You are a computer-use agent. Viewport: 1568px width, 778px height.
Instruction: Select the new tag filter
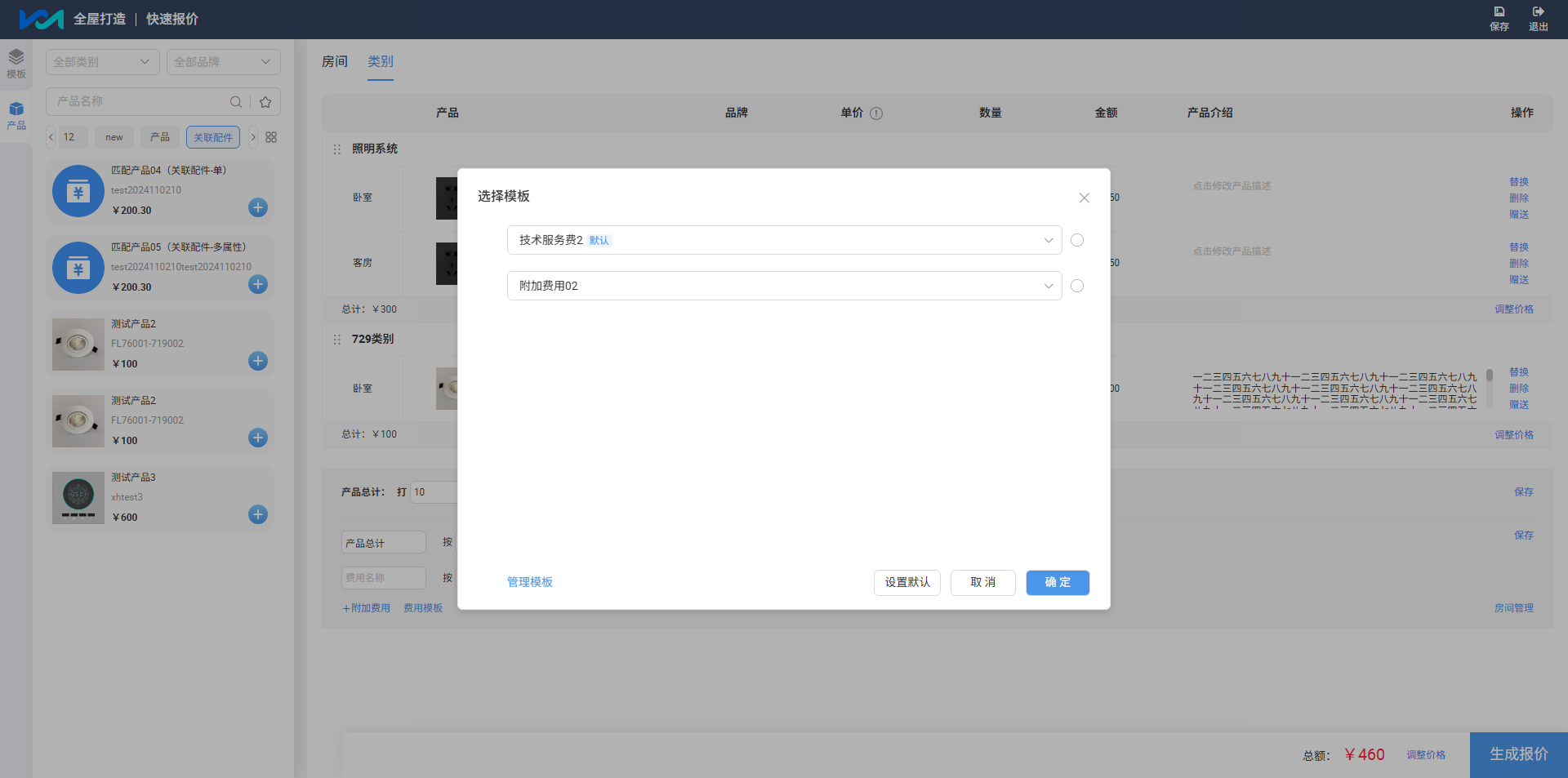coord(114,137)
